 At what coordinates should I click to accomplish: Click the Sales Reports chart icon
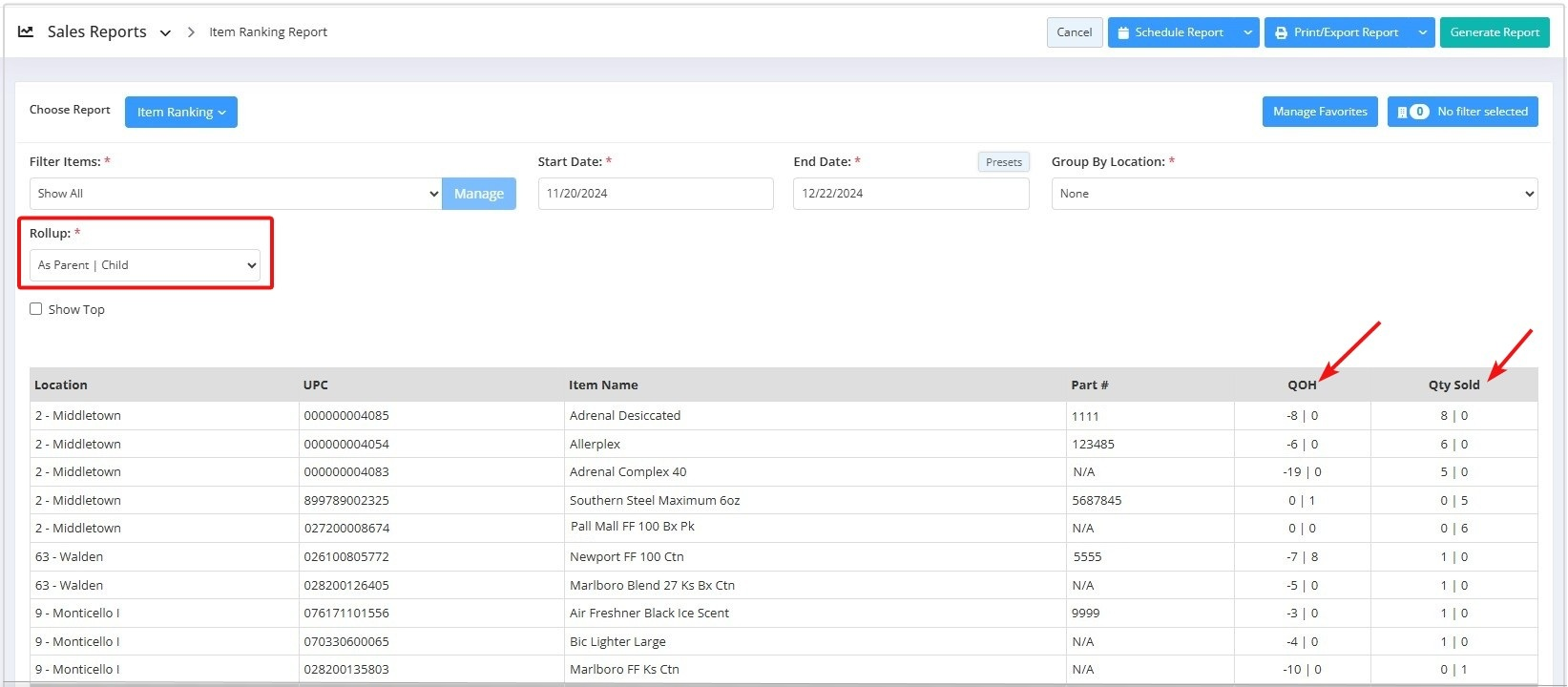point(26,31)
